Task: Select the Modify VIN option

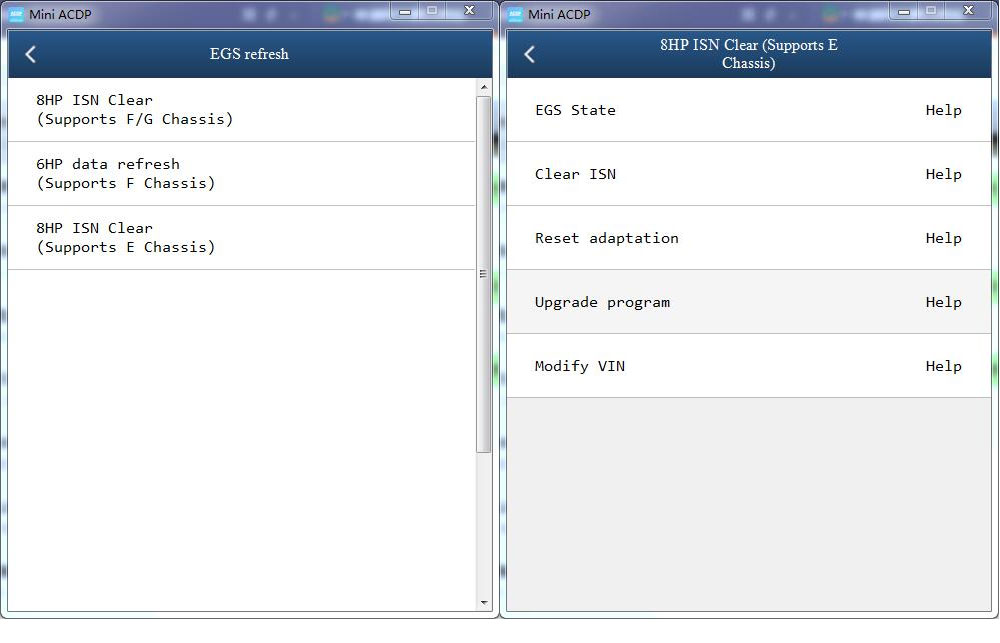Action: (580, 366)
